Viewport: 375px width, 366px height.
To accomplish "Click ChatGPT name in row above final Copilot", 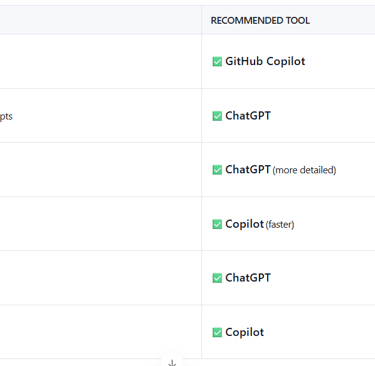I will [x=248, y=278].
